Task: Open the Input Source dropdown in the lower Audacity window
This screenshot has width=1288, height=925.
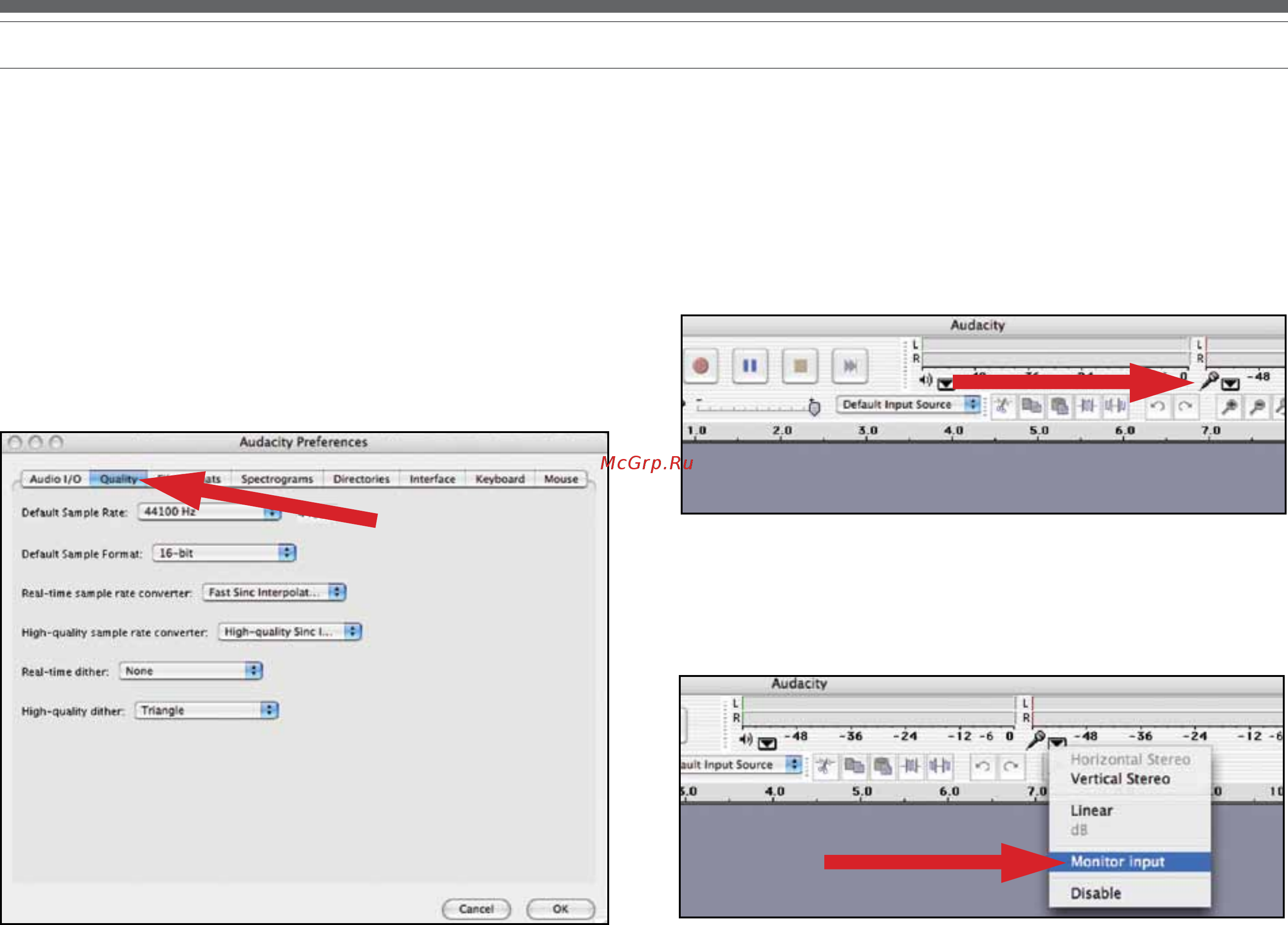Action: pos(741,764)
